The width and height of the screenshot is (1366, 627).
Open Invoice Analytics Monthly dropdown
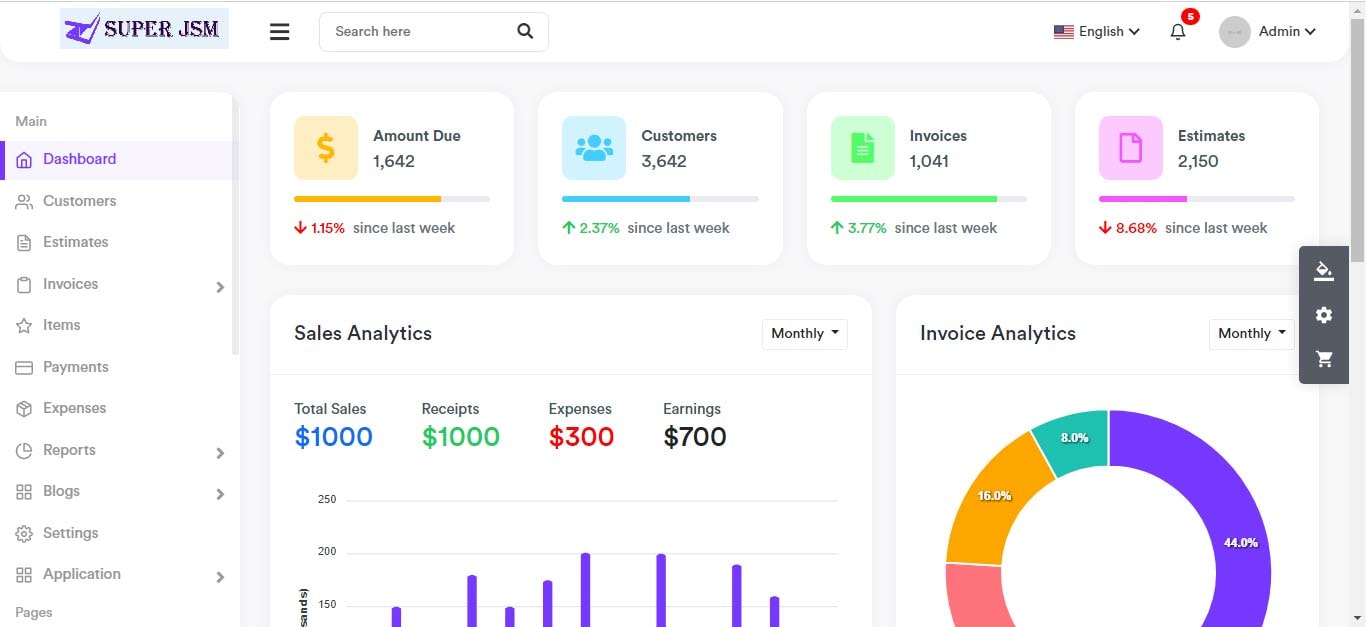click(1252, 334)
